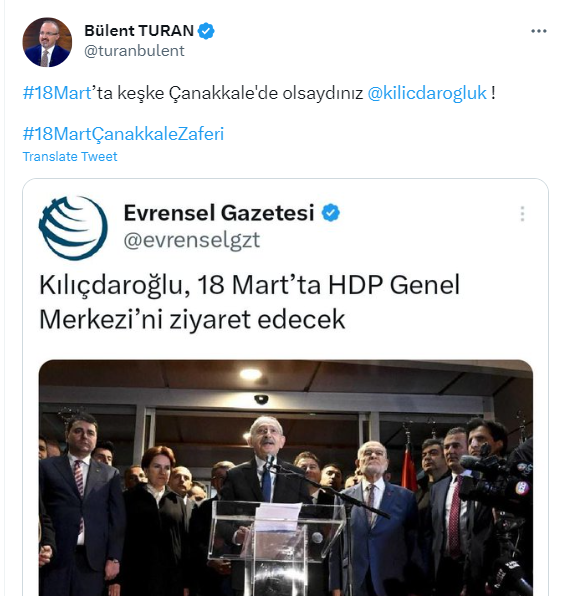
Task: Open the vertical dots menu in the quoted tweet
Action: pyautogui.click(x=522, y=214)
